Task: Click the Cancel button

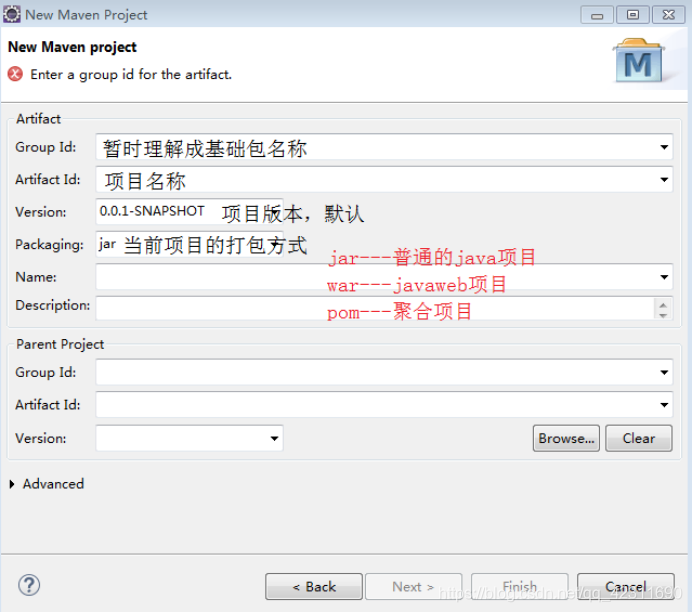Action: click(x=626, y=586)
